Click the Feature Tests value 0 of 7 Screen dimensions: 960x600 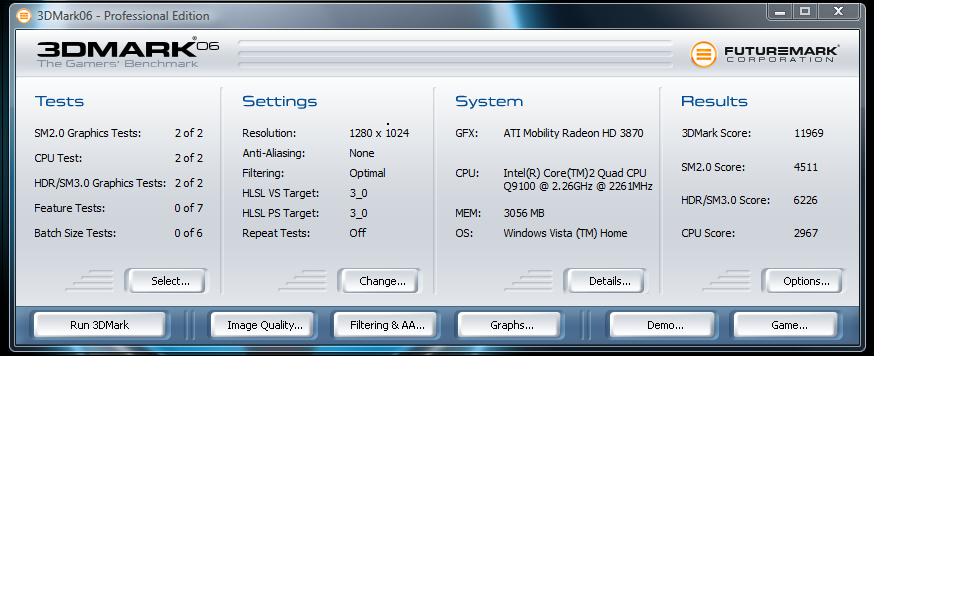click(x=189, y=208)
